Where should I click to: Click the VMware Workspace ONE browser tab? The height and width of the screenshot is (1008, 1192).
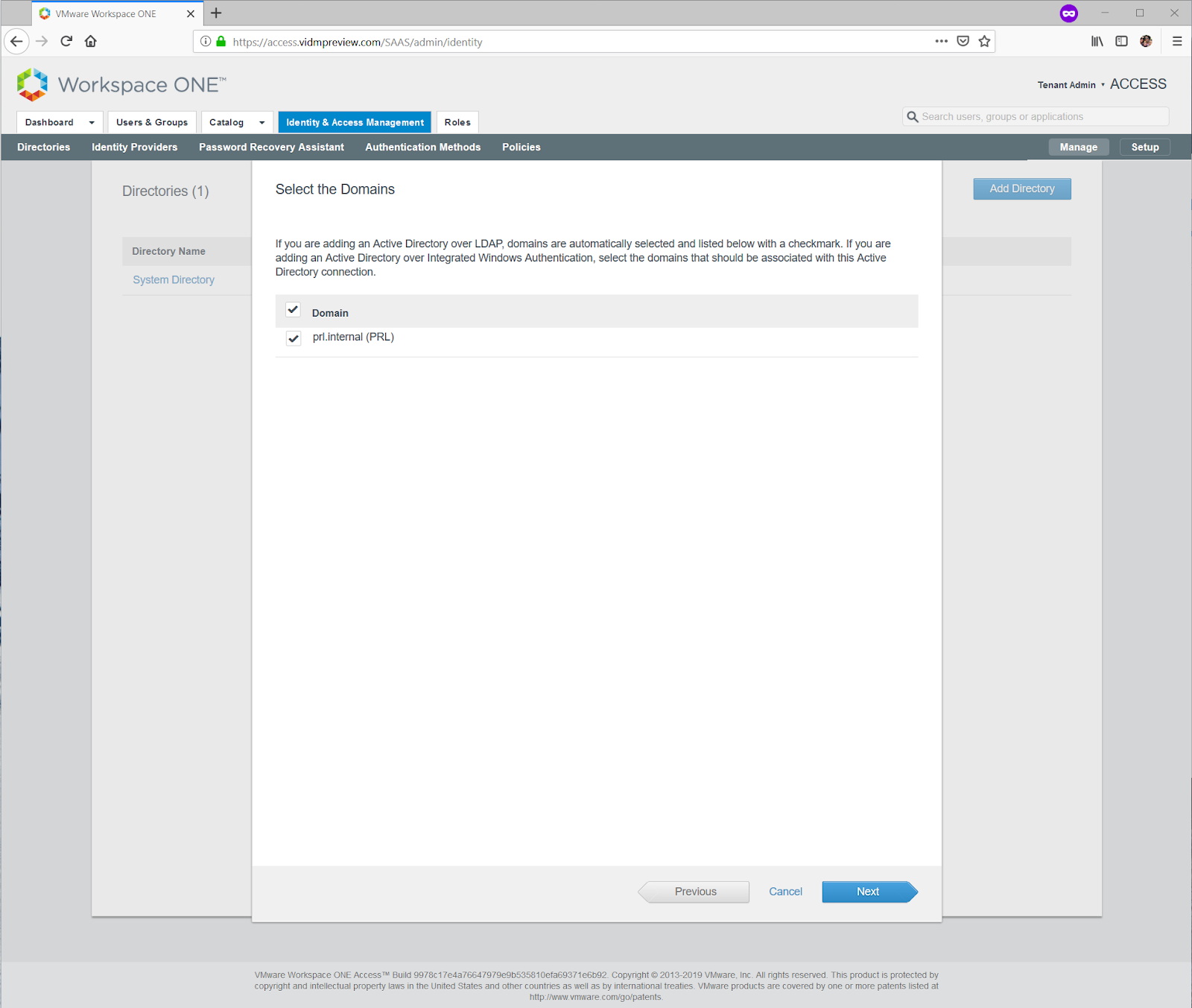click(x=118, y=13)
